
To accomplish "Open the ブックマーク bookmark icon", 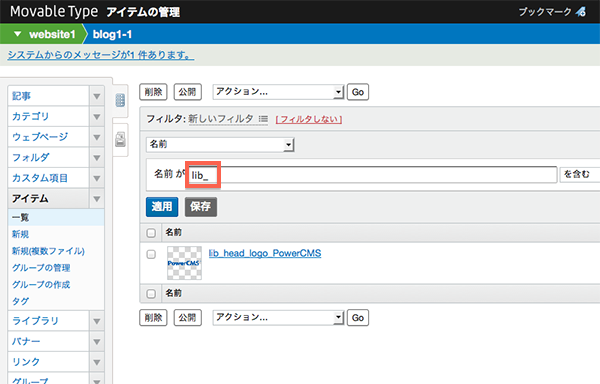I will [x=580, y=12].
